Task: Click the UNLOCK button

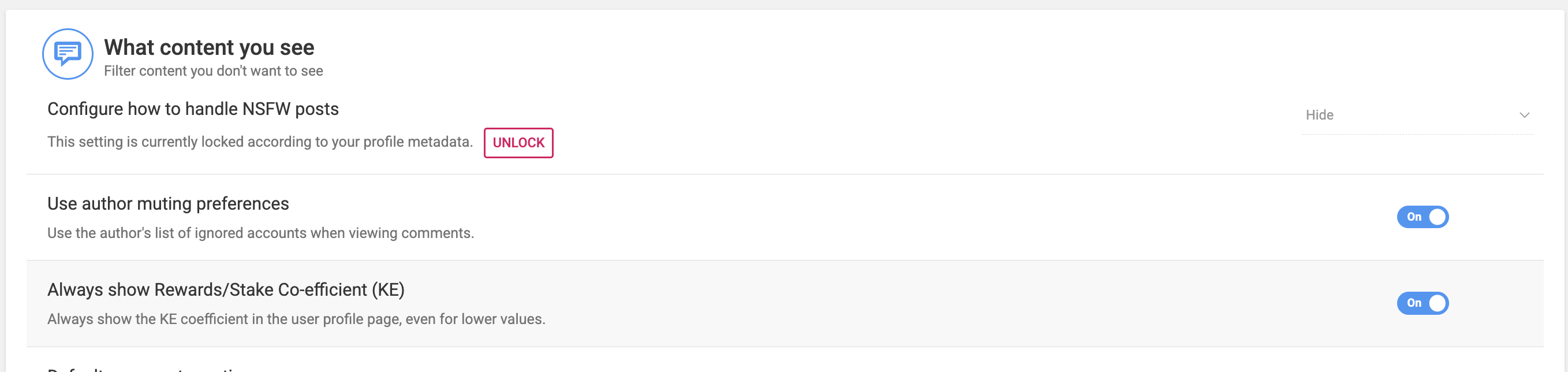Action: point(518,143)
